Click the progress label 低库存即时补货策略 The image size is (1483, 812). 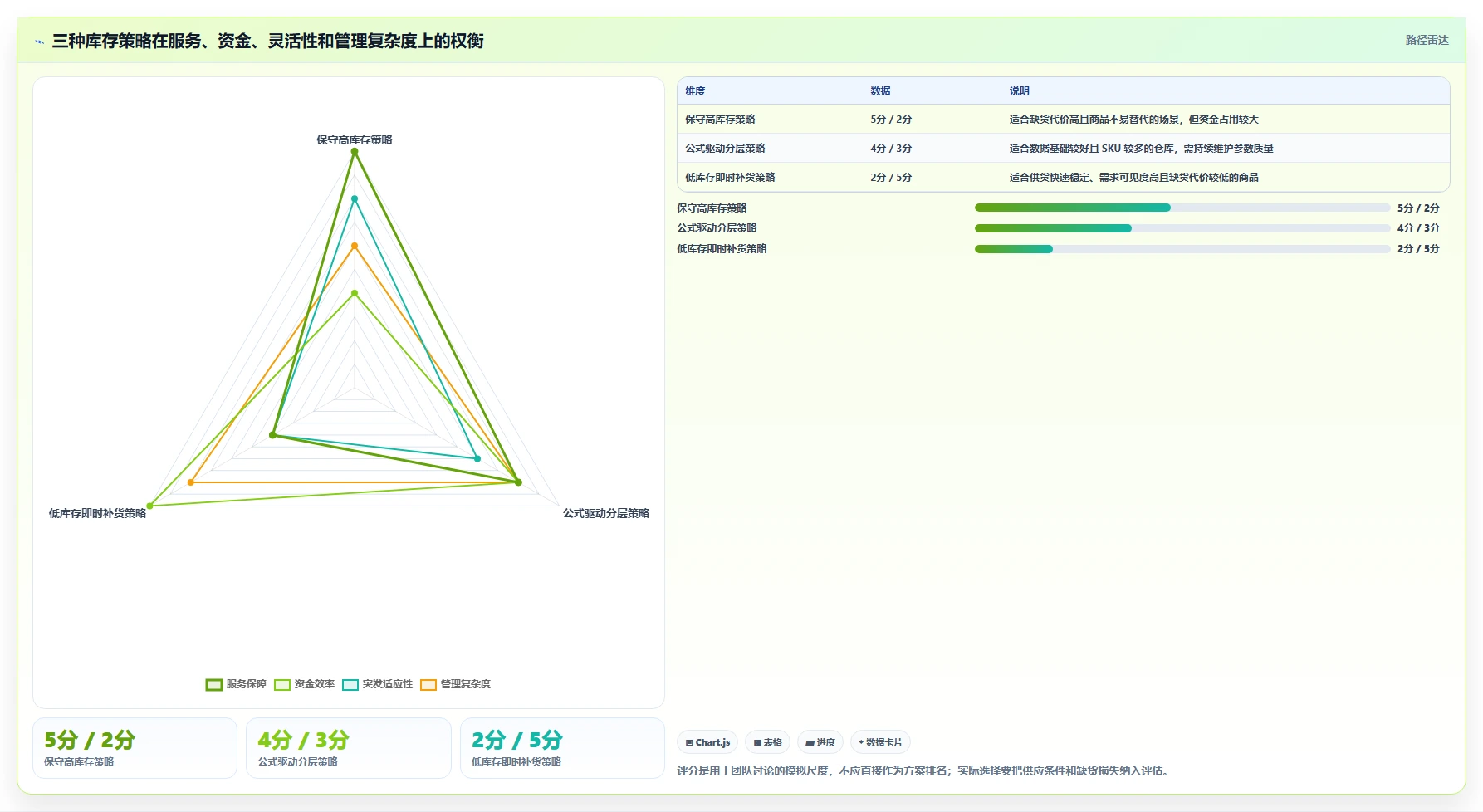tap(722, 249)
